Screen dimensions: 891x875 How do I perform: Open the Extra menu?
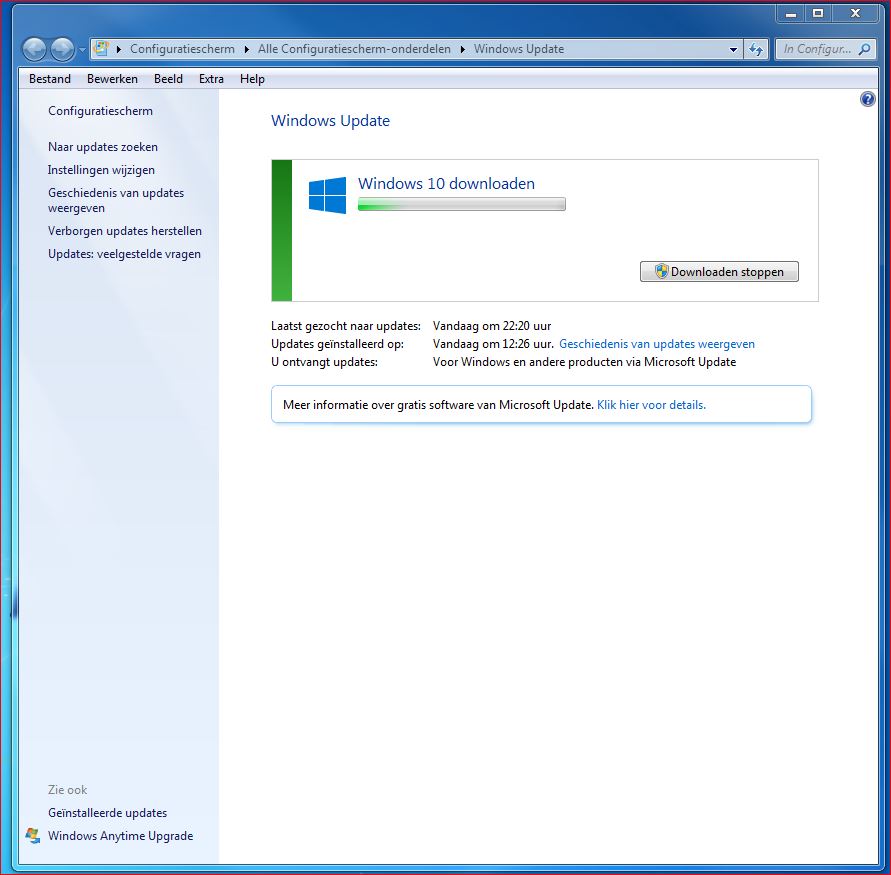tap(211, 79)
